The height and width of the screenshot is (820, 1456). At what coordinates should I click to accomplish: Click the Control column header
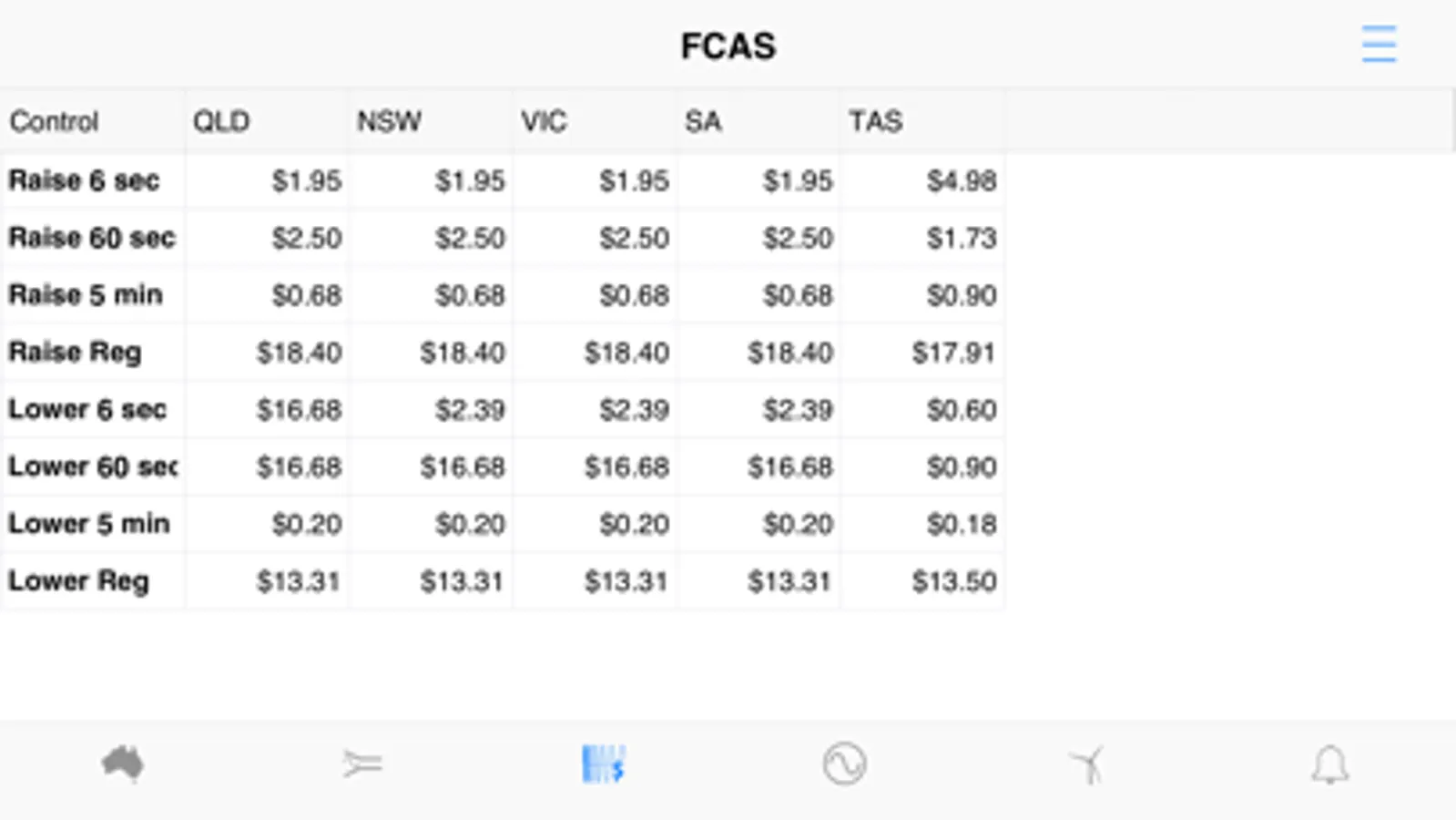pyautogui.click(x=54, y=121)
